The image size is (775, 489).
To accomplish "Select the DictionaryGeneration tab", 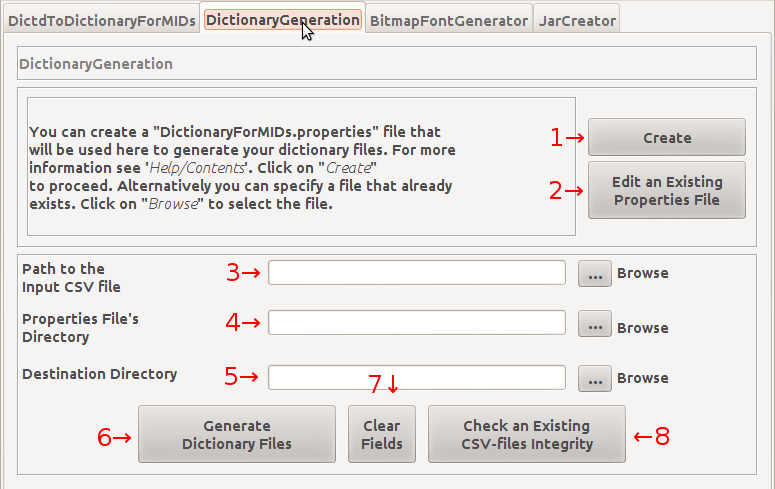I will pyautogui.click(x=282, y=19).
